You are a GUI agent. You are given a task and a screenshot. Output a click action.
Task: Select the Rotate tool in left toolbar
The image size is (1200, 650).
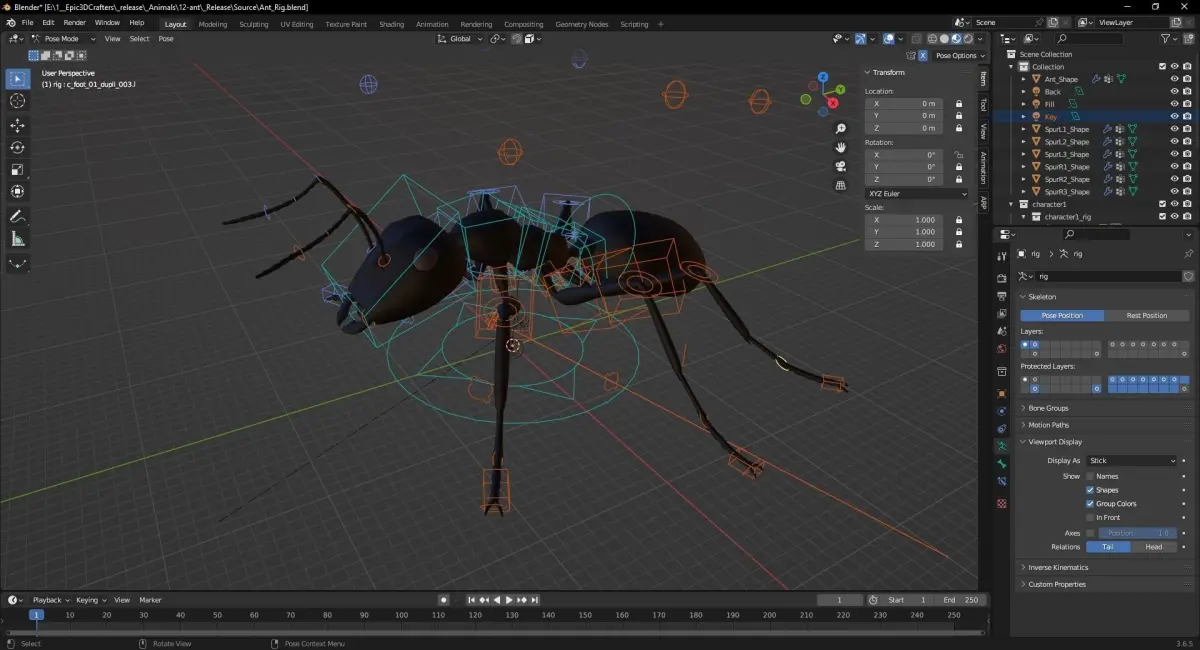pos(17,147)
